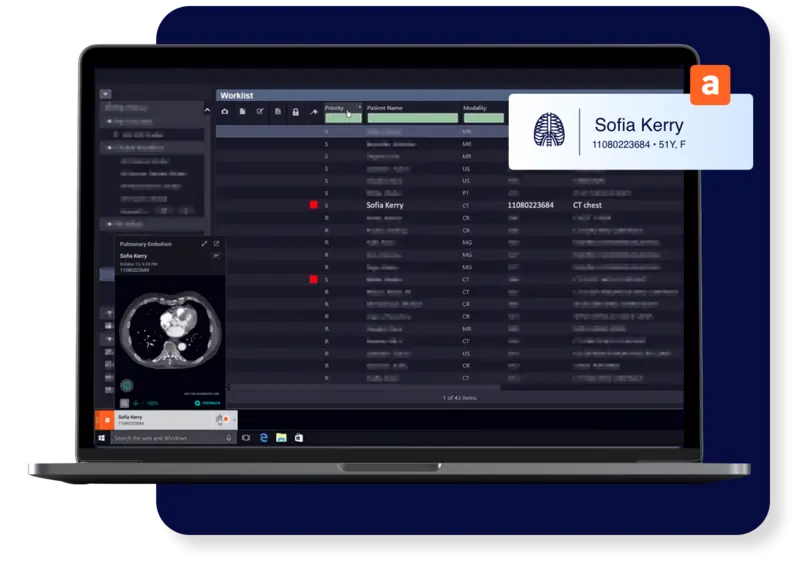Click the lock icon in worklist toolbar
This screenshot has width=800, height=565.
295,112
